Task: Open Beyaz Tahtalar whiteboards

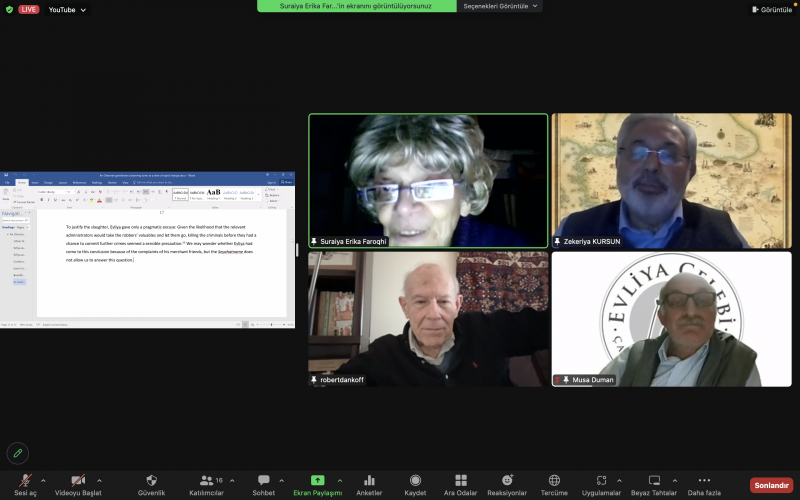Action: pyautogui.click(x=656, y=481)
